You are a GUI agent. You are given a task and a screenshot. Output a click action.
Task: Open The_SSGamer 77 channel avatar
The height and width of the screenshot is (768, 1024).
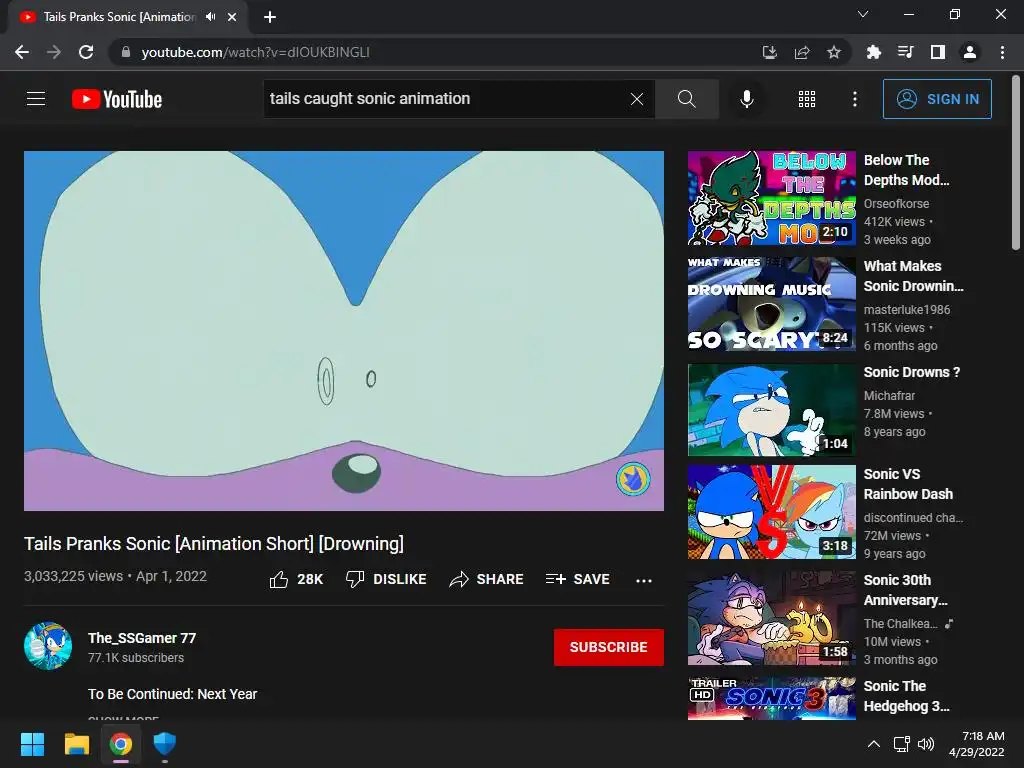(x=48, y=646)
